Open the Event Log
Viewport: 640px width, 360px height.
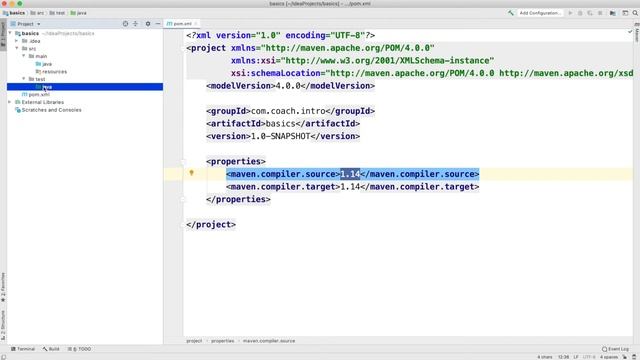[x=615, y=349]
